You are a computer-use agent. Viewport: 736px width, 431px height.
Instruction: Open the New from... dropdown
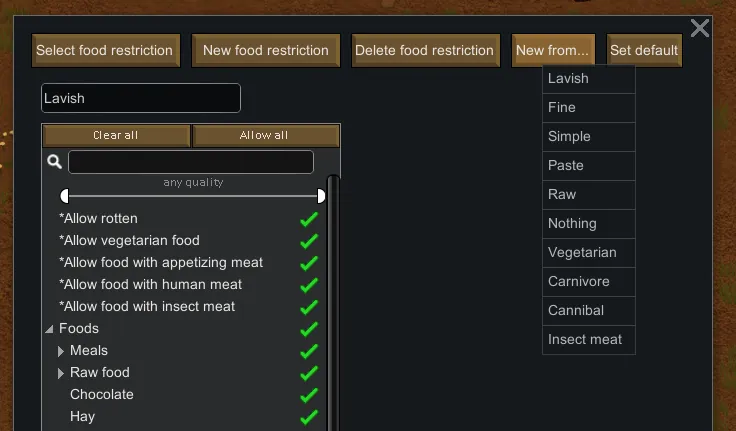click(x=553, y=50)
